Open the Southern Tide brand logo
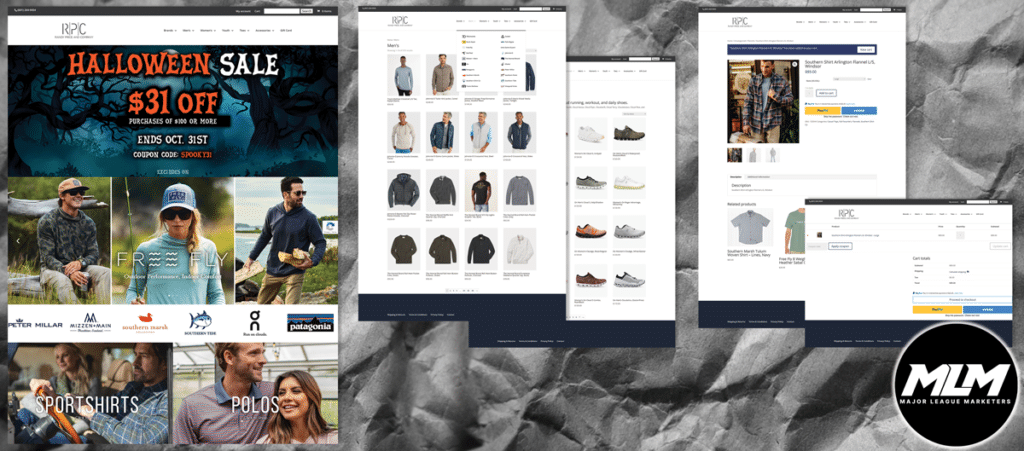Viewport: 1024px width, 451px height. 200,322
